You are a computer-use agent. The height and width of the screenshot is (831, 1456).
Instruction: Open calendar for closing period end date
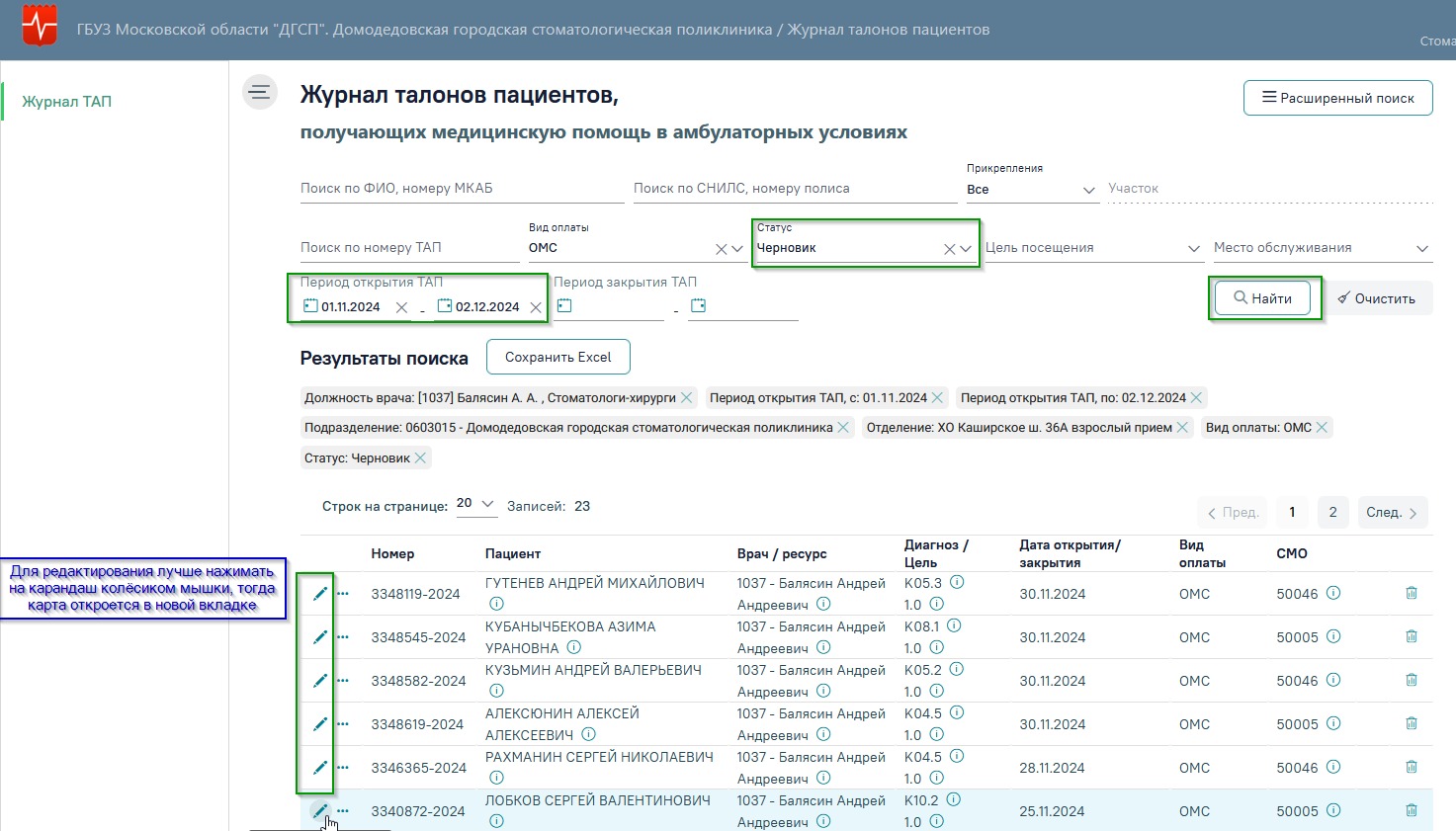(x=698, y=306)
